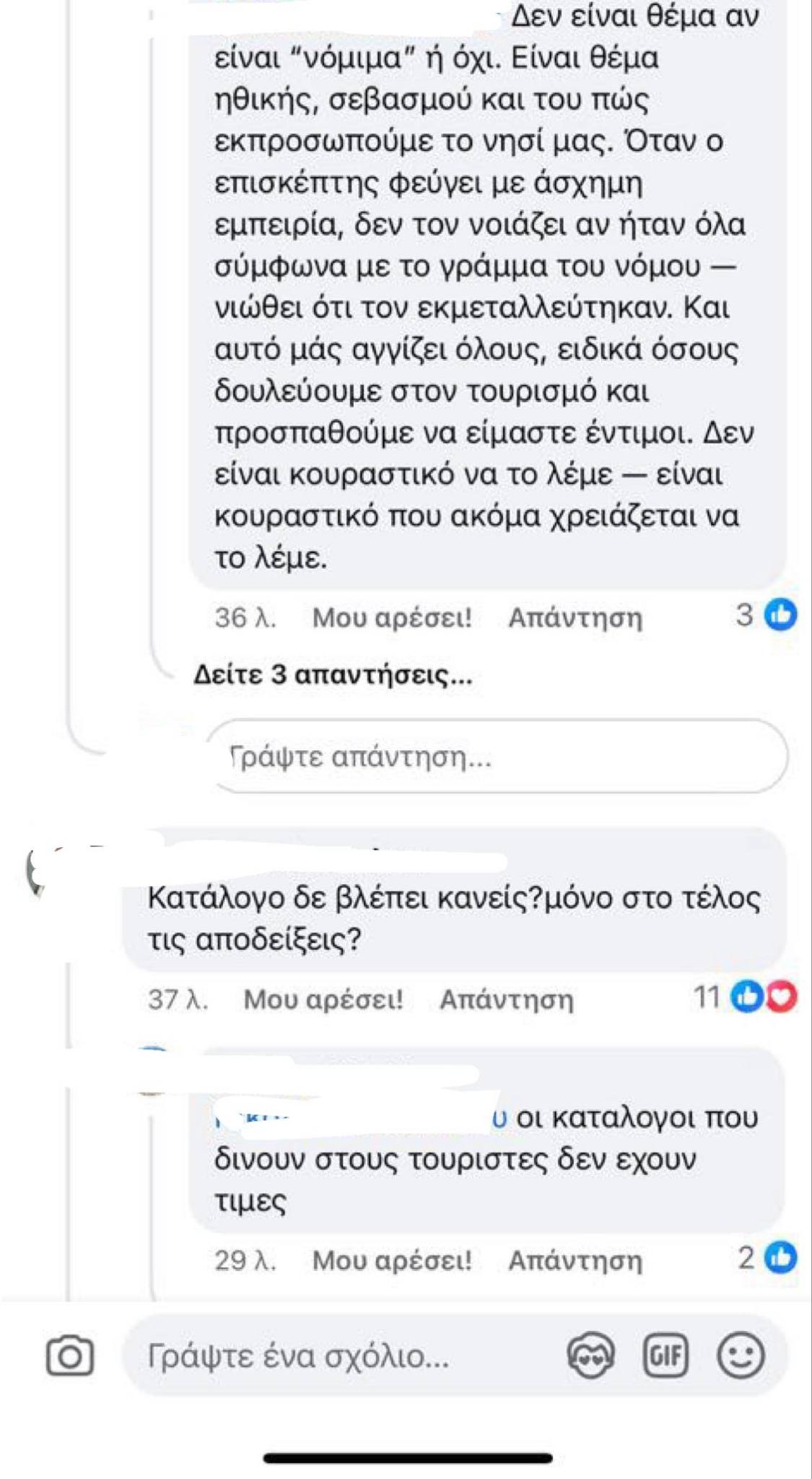View like reaction on the 37 λ. comment
The width and height of the screenshot is (812, 1479).
[747, 997]
